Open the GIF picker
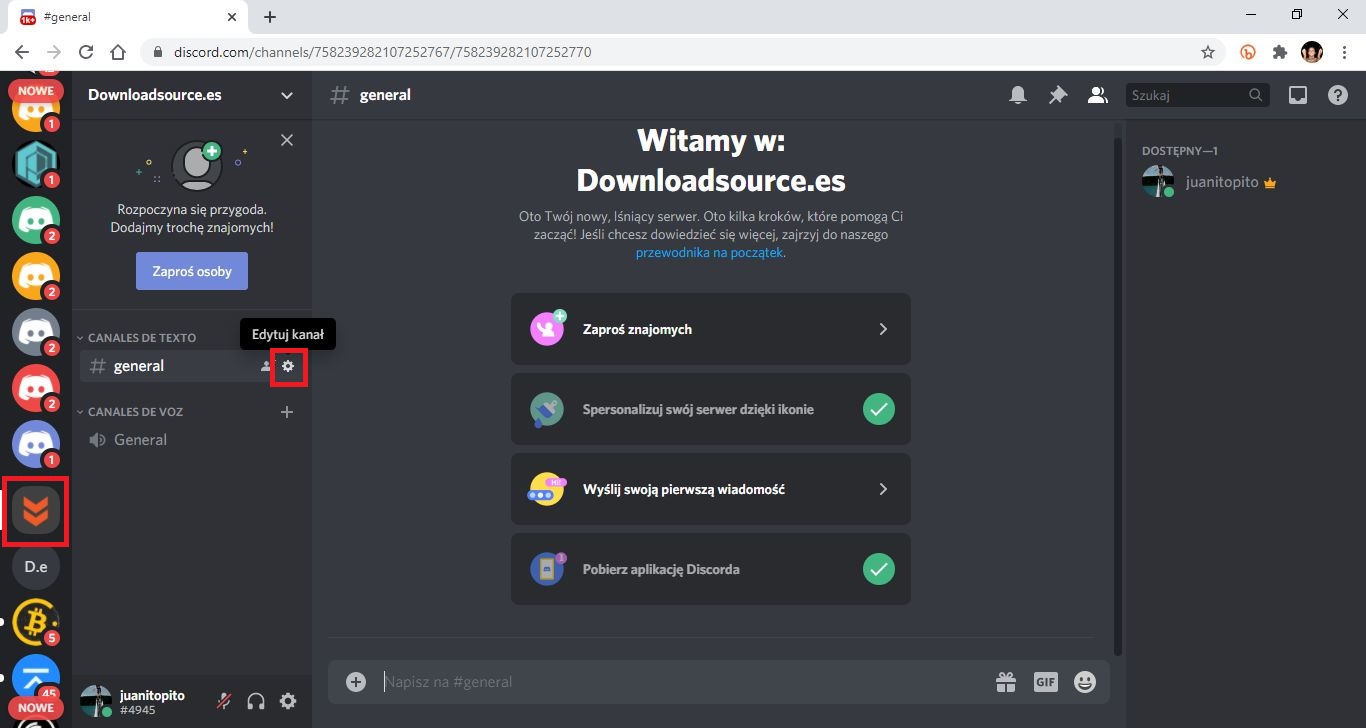Screen dimensions: 1366x728 tap(1045, 682)
